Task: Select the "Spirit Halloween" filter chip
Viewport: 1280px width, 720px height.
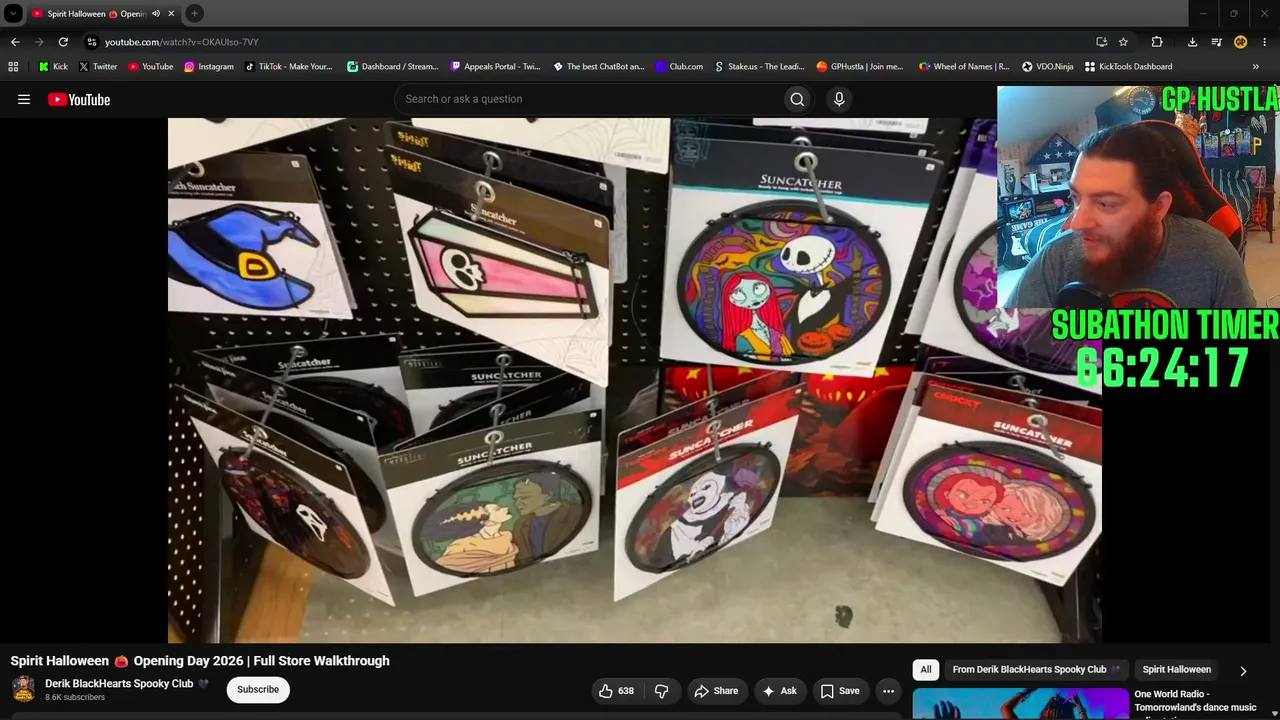Action: tap(1177, 670)
